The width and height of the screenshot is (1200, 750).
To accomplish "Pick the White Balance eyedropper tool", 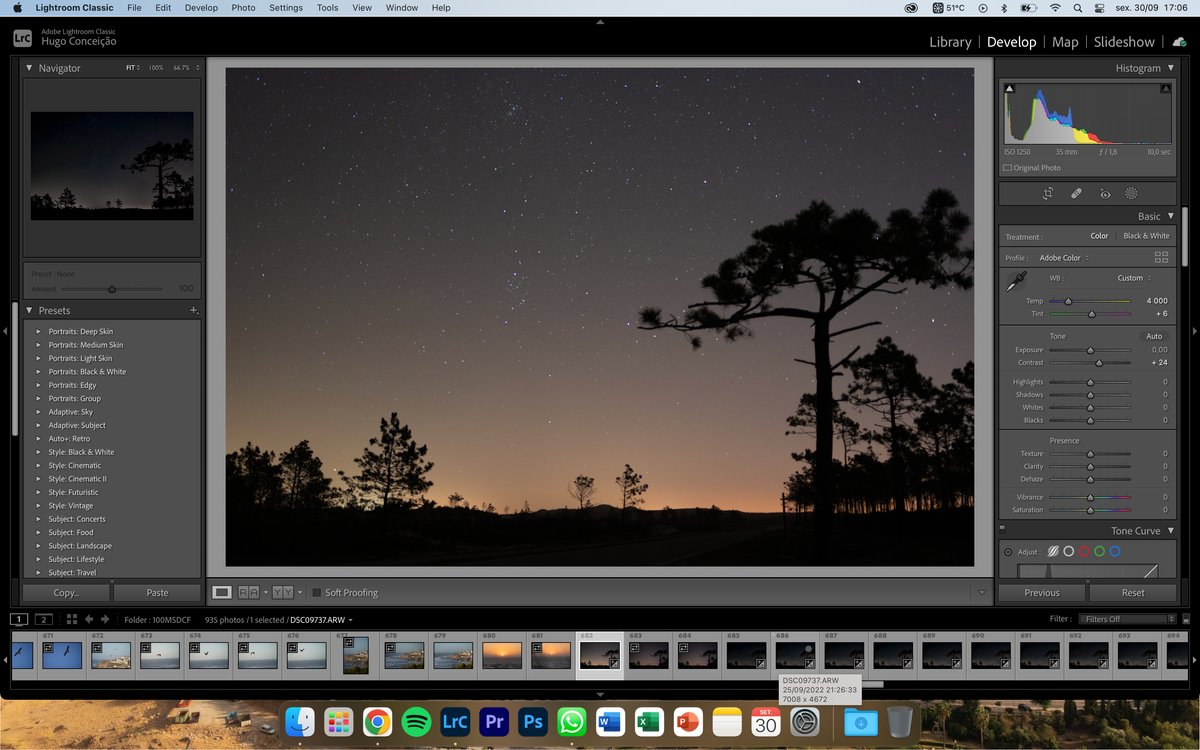I will pos(1015,283).
